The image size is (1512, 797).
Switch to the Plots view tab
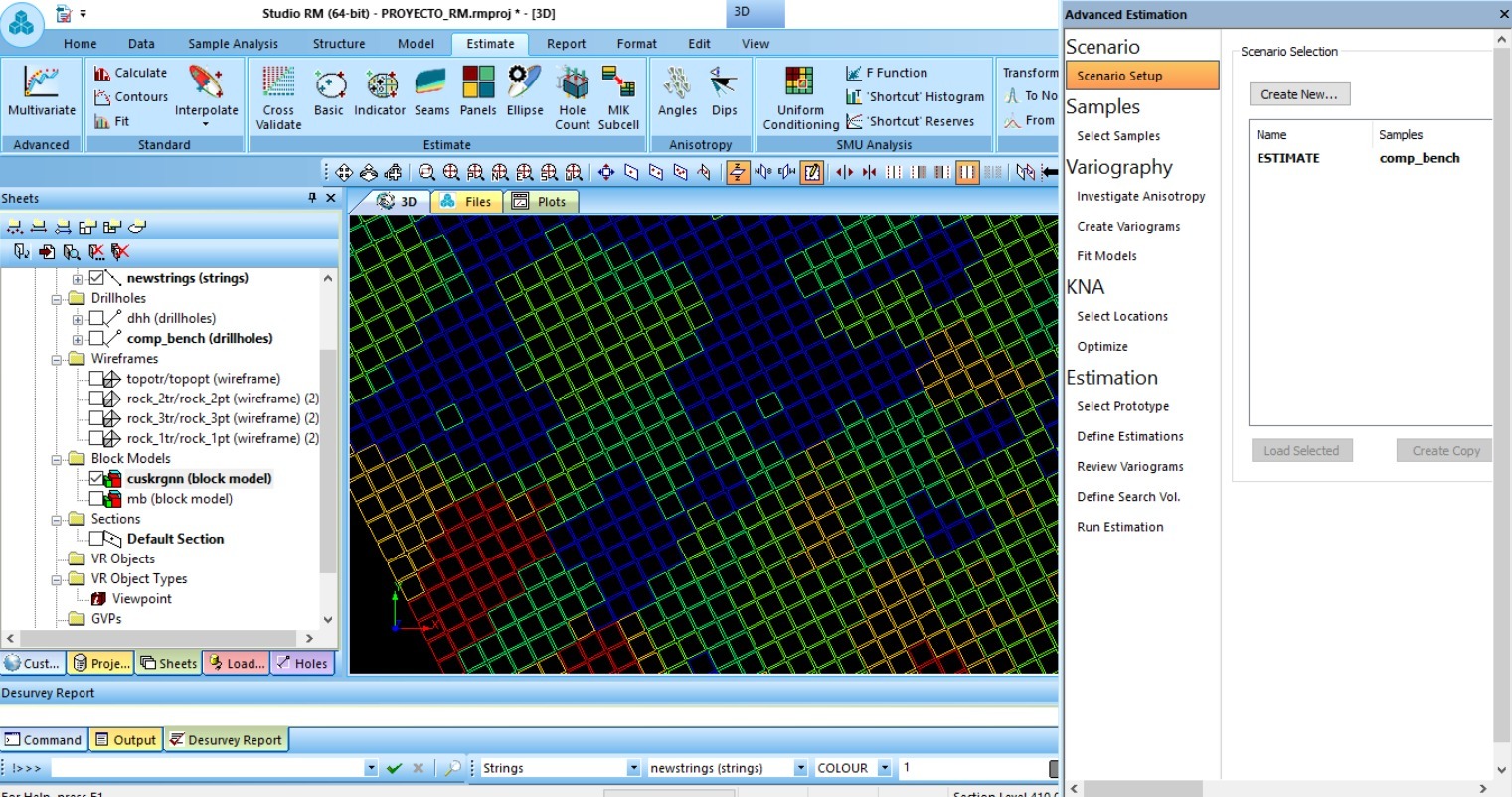point(540,201)
